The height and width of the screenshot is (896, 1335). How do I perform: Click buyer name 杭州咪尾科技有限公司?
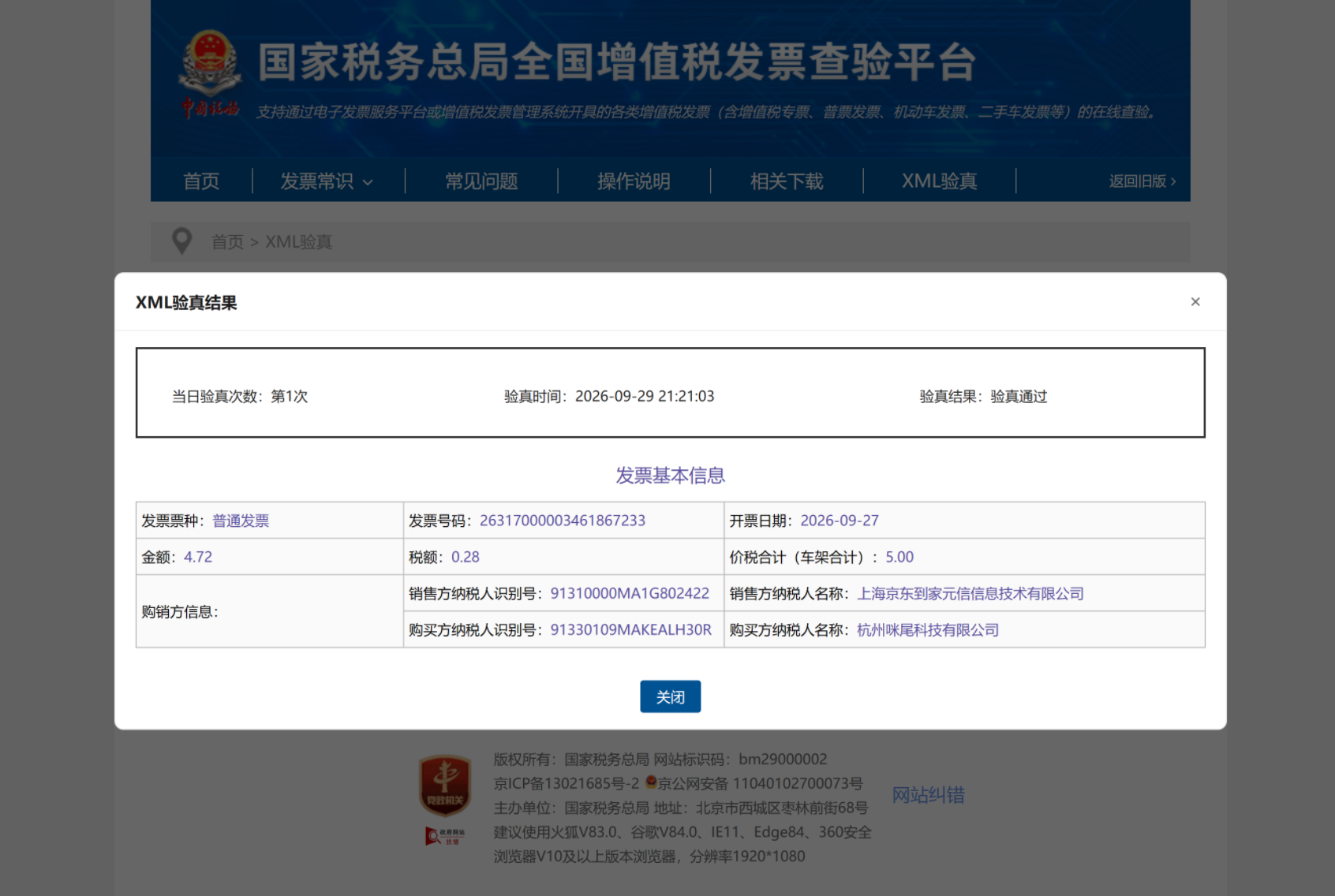pyautogui.click(x=928, y=629)
